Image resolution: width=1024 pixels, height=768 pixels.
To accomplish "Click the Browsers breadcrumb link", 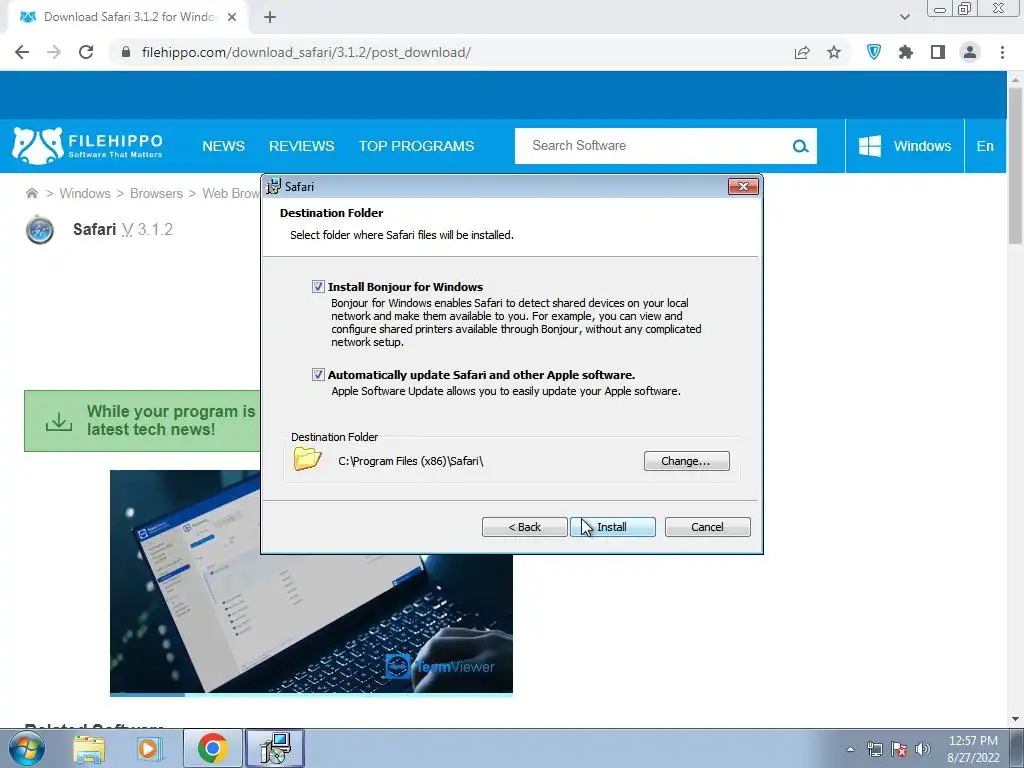I will [x=156, y=193].
